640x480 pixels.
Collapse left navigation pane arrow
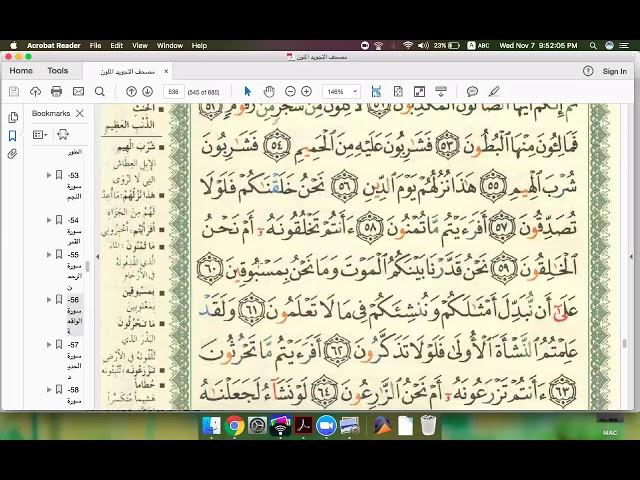point(98,257)
